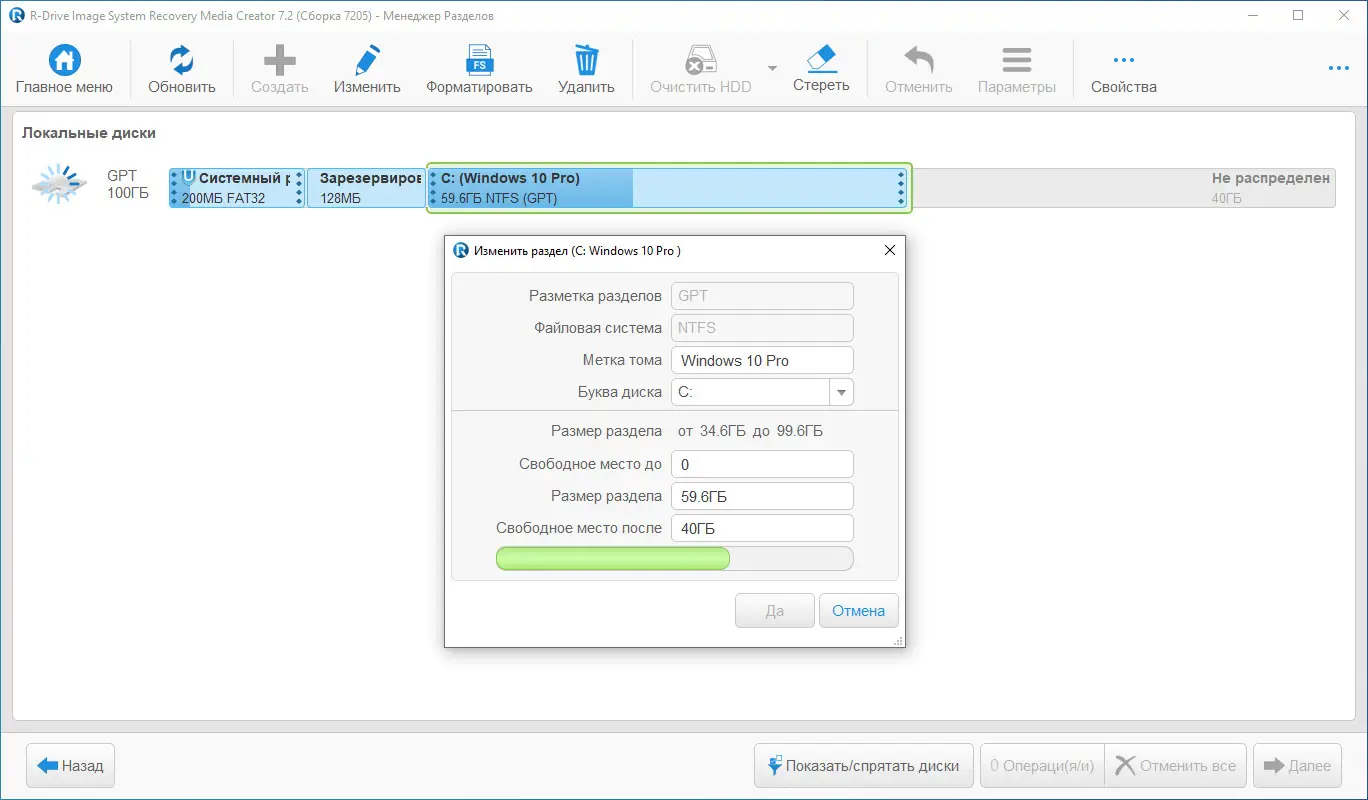
Task: Open the Буква диска drive letter dropdown
Action: [842, 392]
